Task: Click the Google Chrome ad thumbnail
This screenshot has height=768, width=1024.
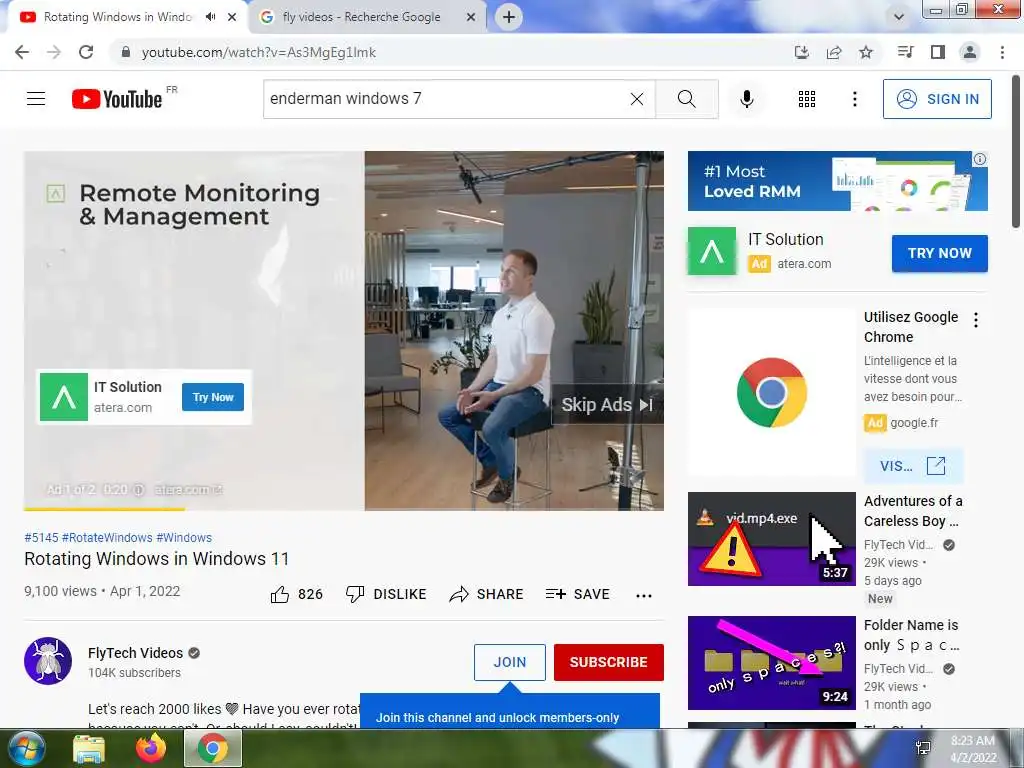Action: pyautogui.click(x=772, y=392)
